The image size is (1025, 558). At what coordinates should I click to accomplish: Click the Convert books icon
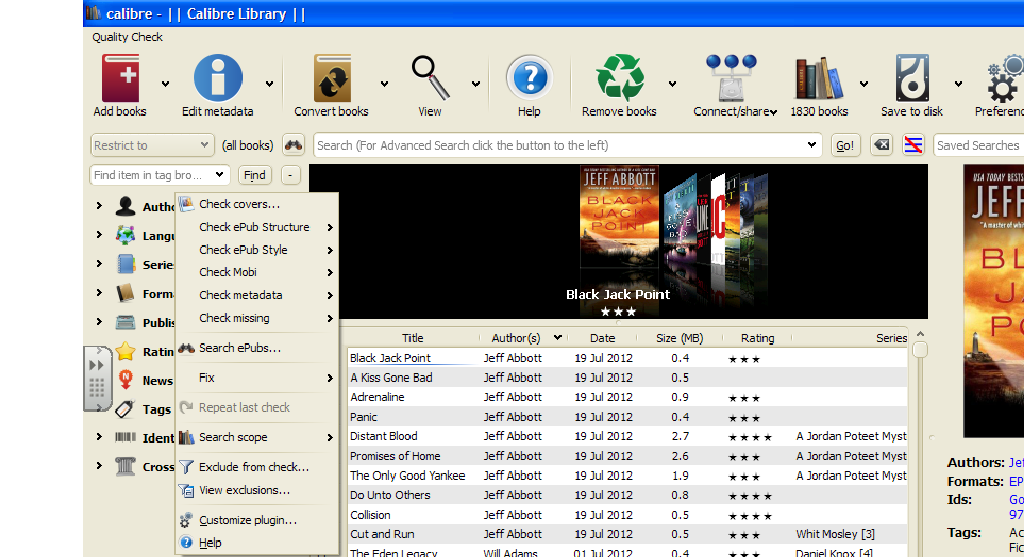(x=332, y=78)
